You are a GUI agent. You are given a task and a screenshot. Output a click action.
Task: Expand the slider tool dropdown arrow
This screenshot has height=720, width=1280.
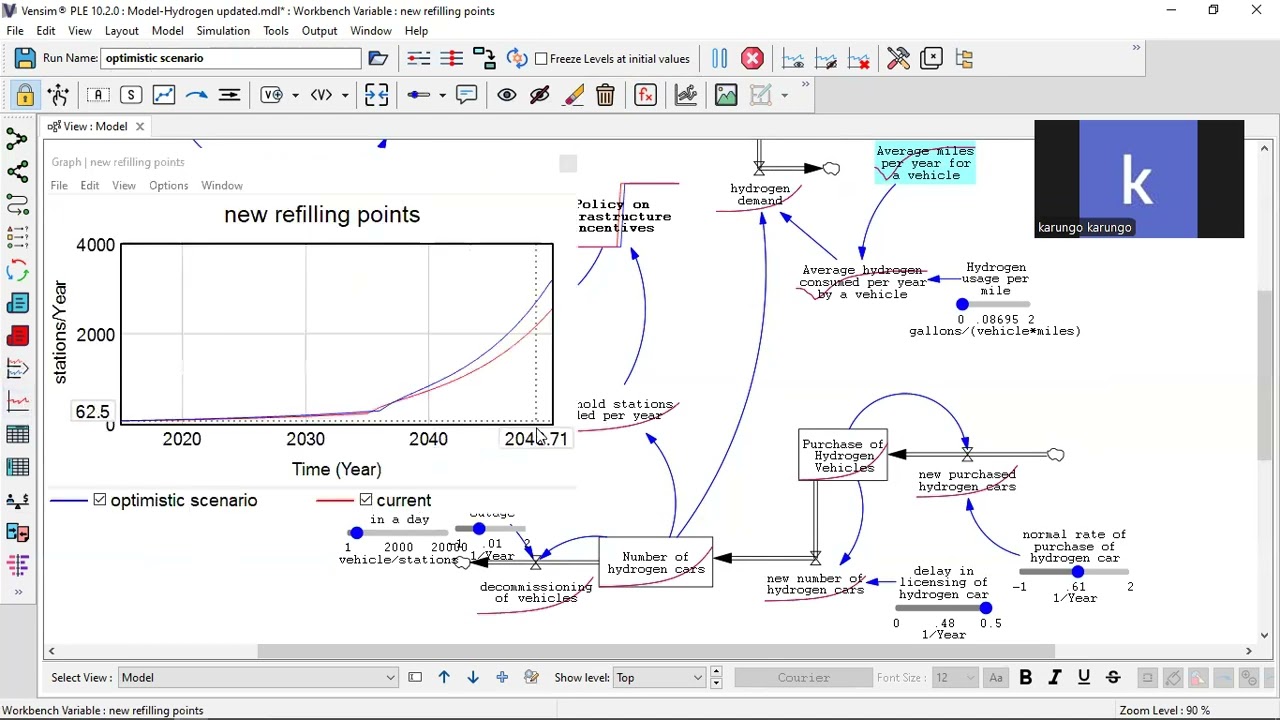point(442,95)
